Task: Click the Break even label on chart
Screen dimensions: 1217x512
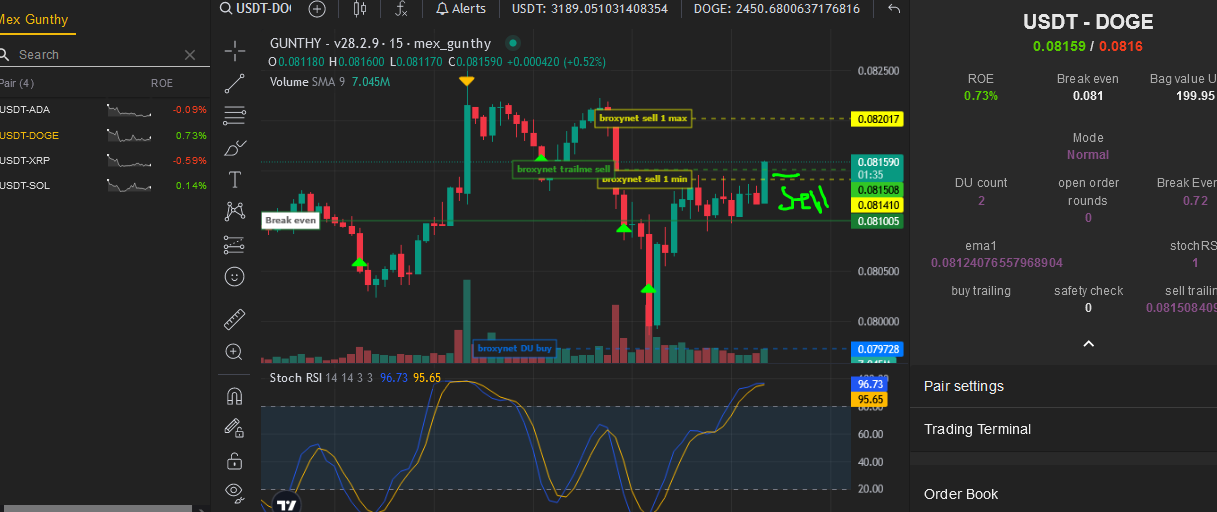Action: coord(290,220)
